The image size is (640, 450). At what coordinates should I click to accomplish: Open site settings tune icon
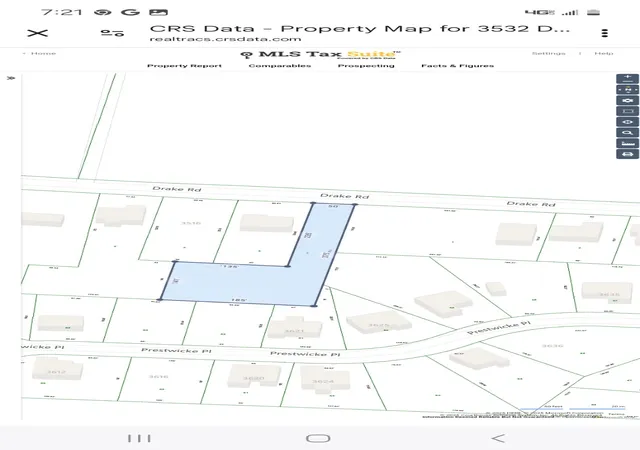click(112, 33)
